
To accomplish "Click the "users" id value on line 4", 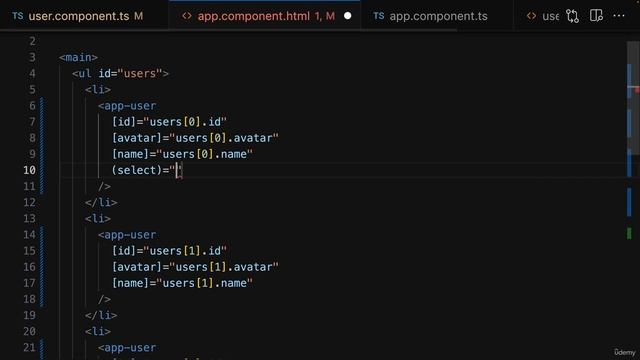I will [x=140, y=73].
